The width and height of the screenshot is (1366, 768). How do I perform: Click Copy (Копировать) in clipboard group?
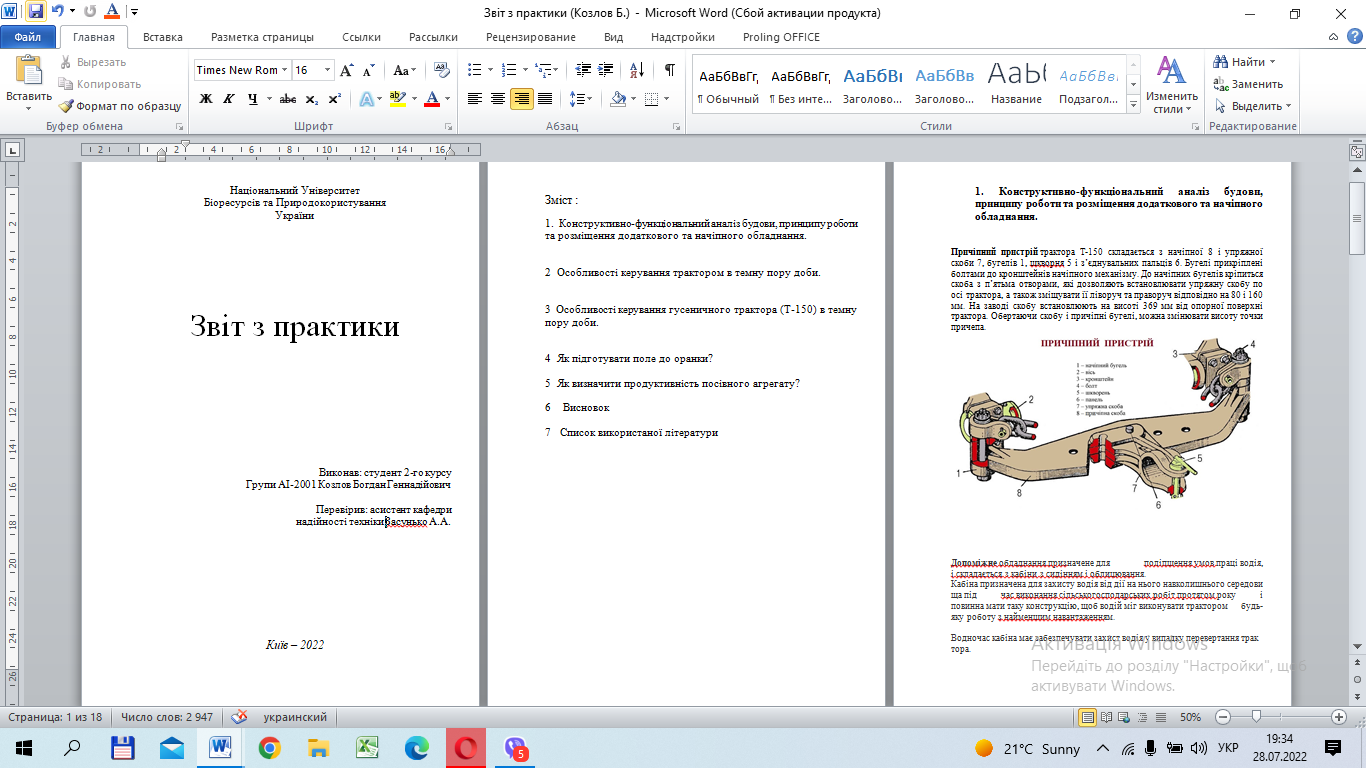[x=99, y=84]
